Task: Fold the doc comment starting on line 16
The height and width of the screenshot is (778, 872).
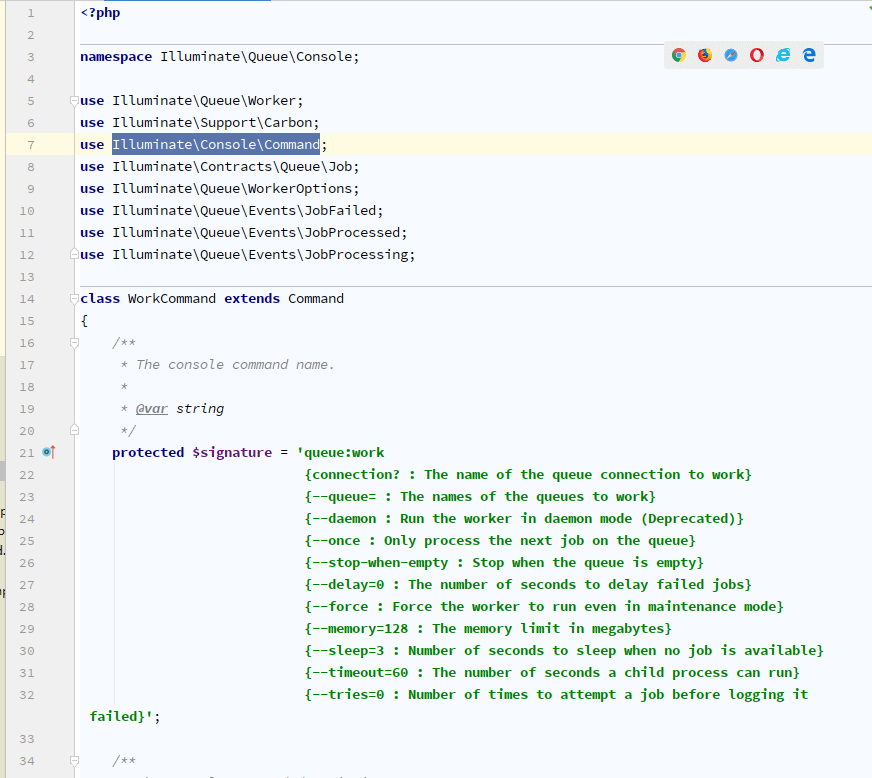Action: pos(74,343)
